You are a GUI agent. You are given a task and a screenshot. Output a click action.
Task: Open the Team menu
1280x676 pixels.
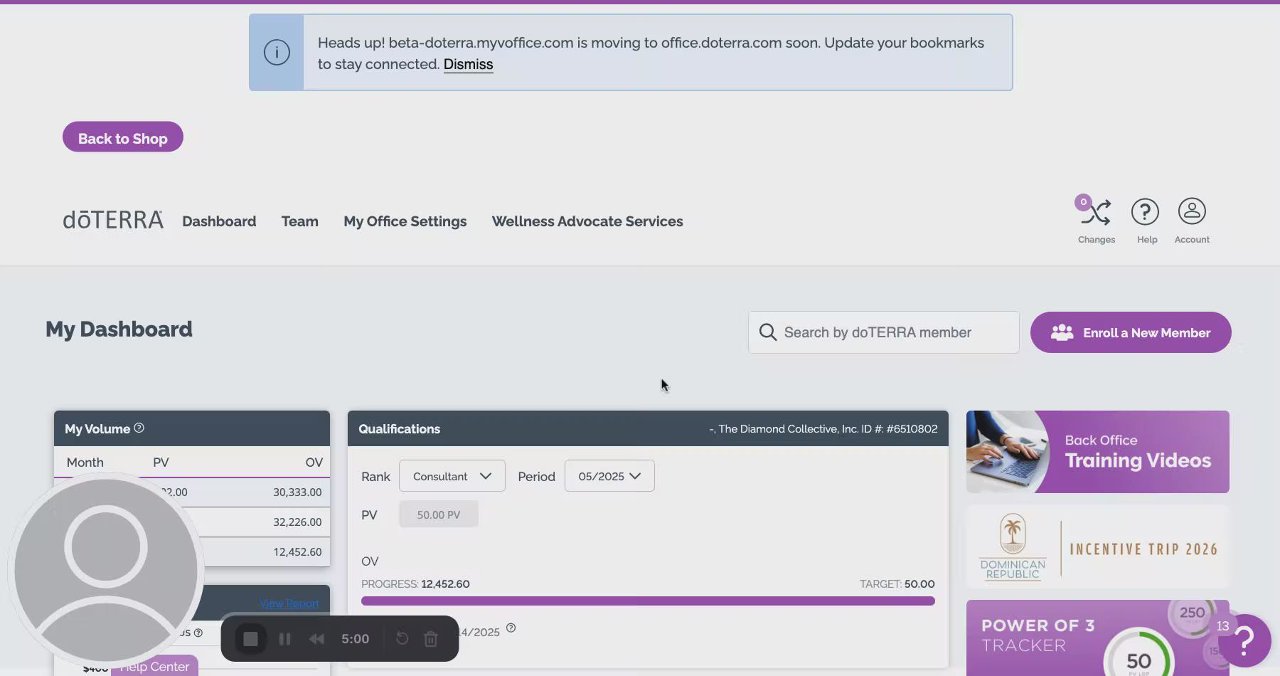[x=300, y=221]
